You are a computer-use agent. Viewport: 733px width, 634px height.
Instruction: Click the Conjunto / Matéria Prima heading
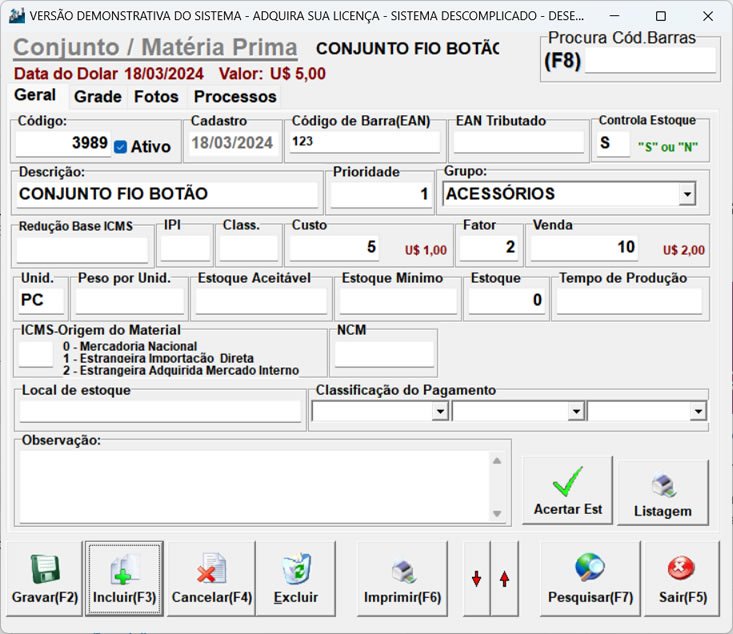coord(155,48)
